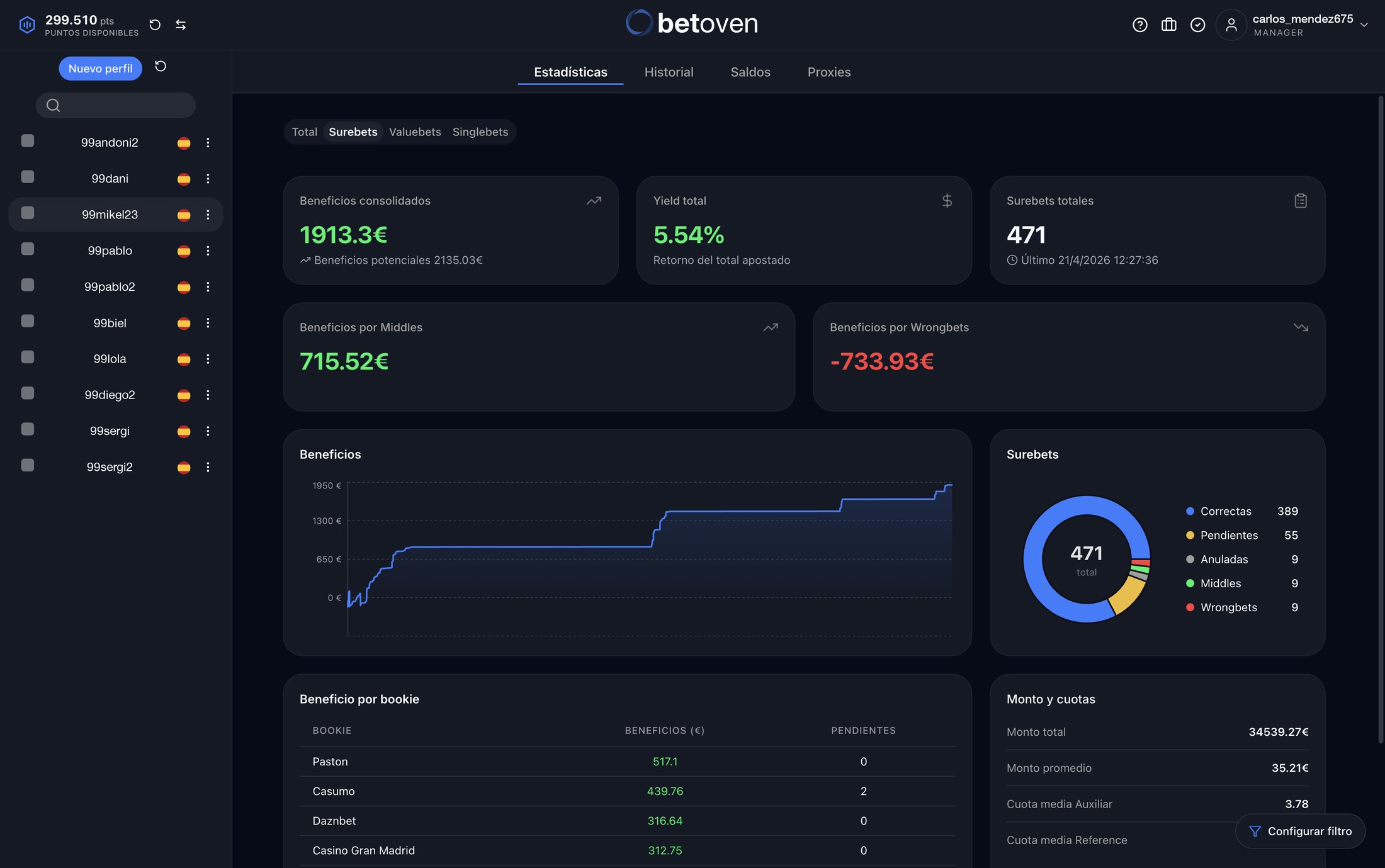Open options menu for 99sergi2
This screenshot has width=1385, height=868.
point(208,467)
